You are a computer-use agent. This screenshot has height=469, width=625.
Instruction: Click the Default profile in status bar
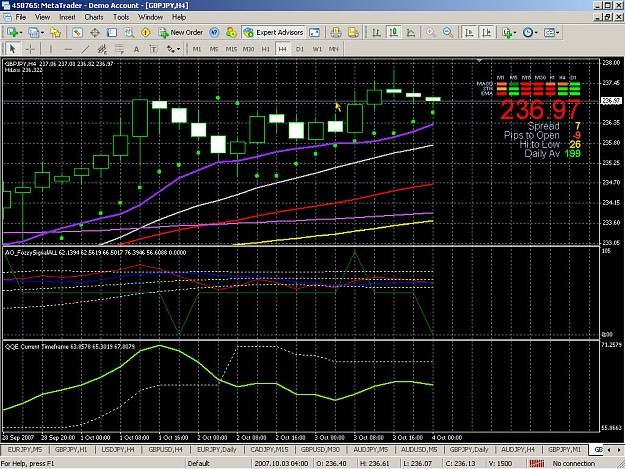[199, 463]
